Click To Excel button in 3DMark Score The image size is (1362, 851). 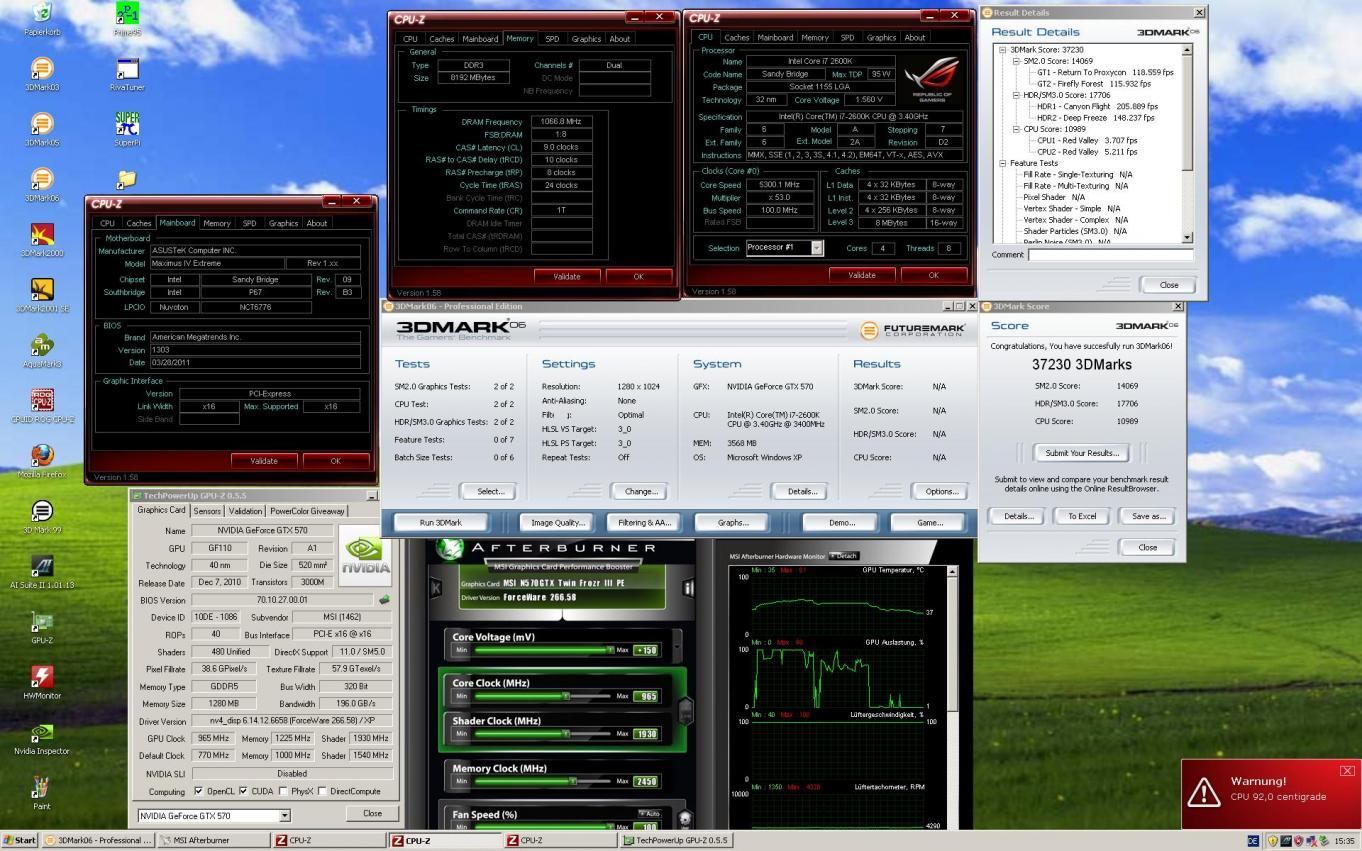coord(1081,516)
